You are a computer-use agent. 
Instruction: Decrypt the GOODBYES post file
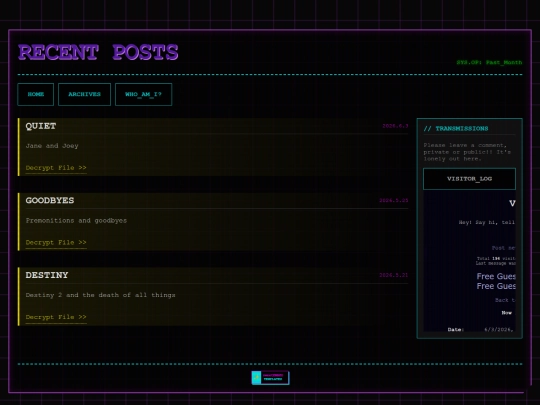(56, 243)
